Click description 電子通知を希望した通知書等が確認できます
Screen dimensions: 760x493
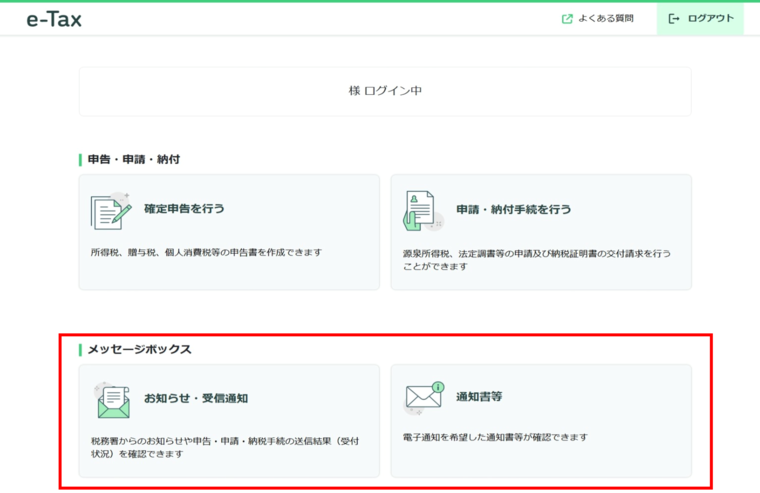(x=495, y=437)
